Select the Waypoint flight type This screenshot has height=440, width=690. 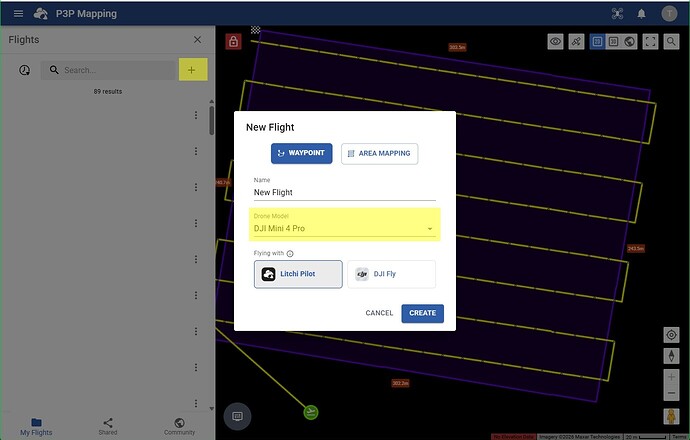click(x=301, y=153)
